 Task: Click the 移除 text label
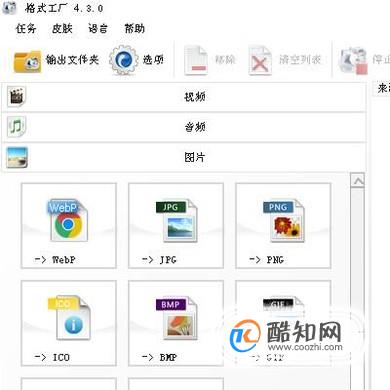pos(225,60)
